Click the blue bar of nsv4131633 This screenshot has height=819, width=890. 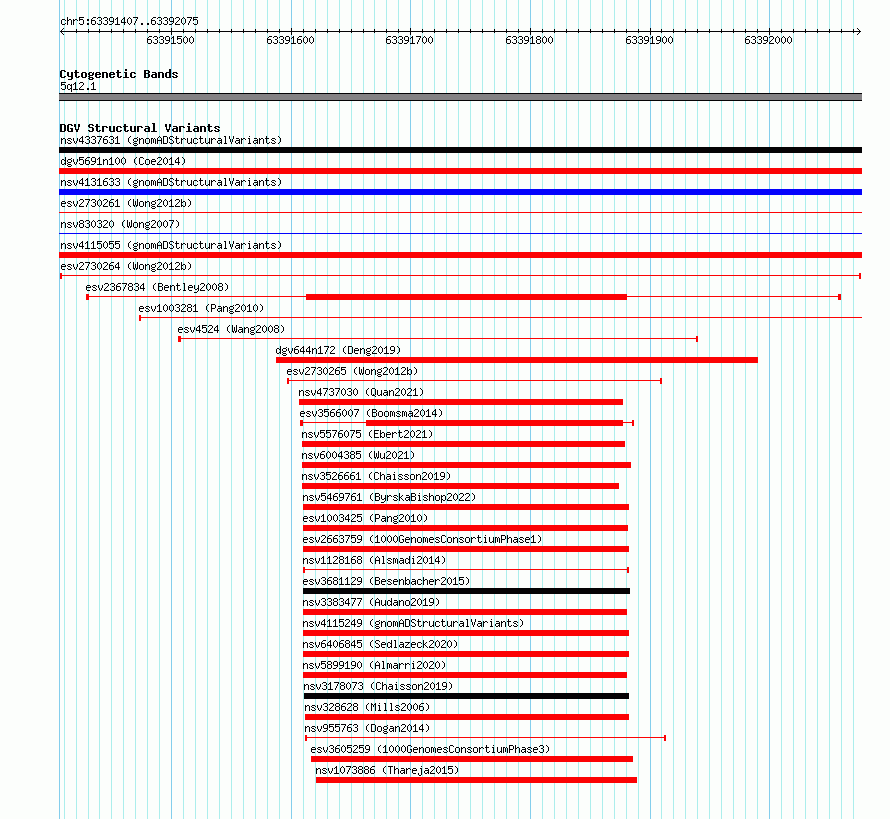pos(460,192)
